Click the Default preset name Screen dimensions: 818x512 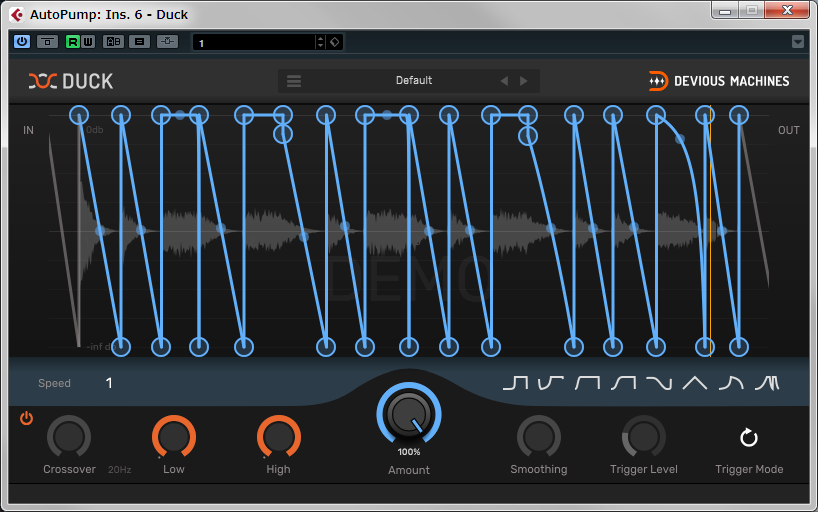tap(414, 80)
